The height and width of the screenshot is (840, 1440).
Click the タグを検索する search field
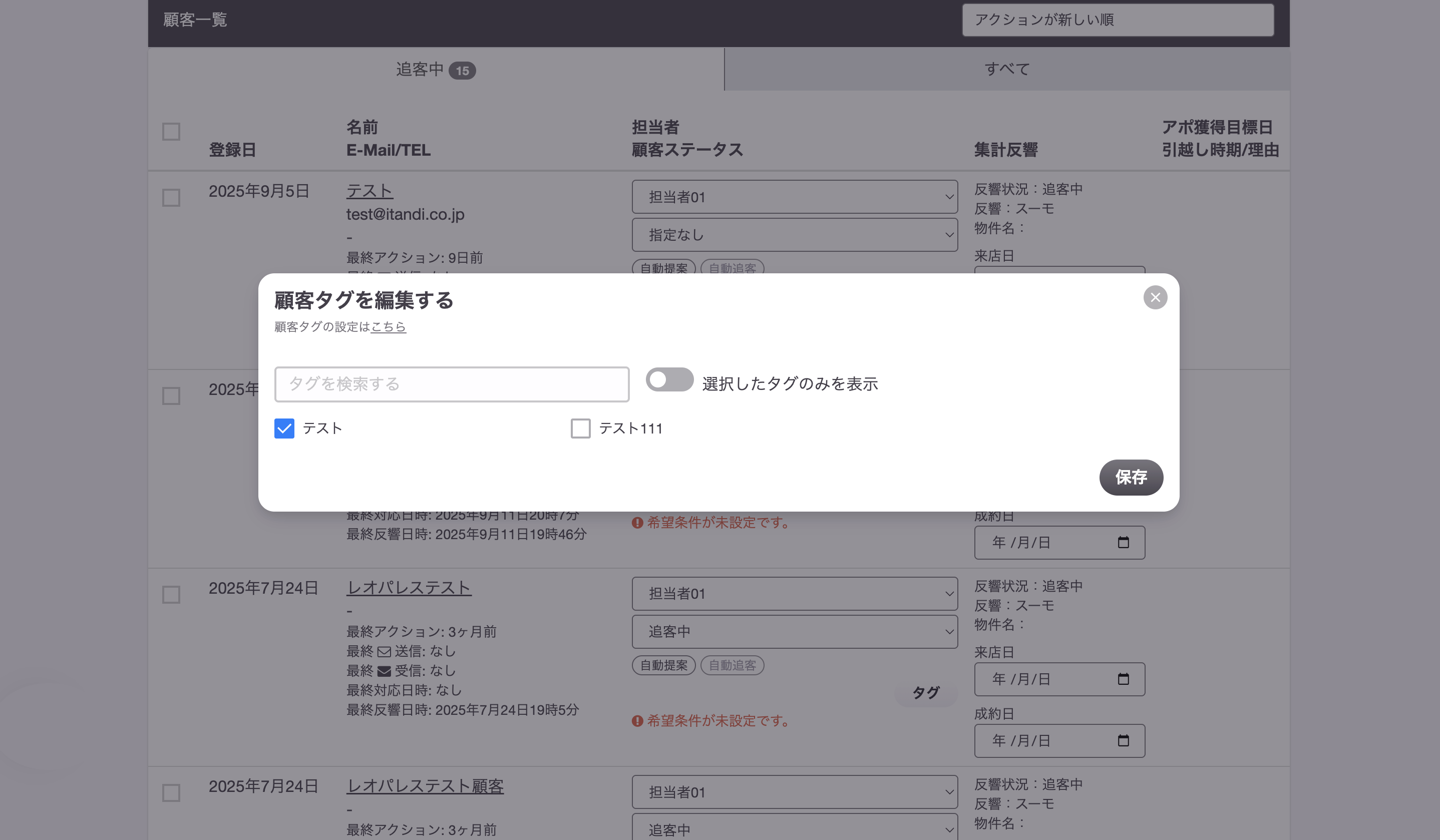tap(452, 384)
